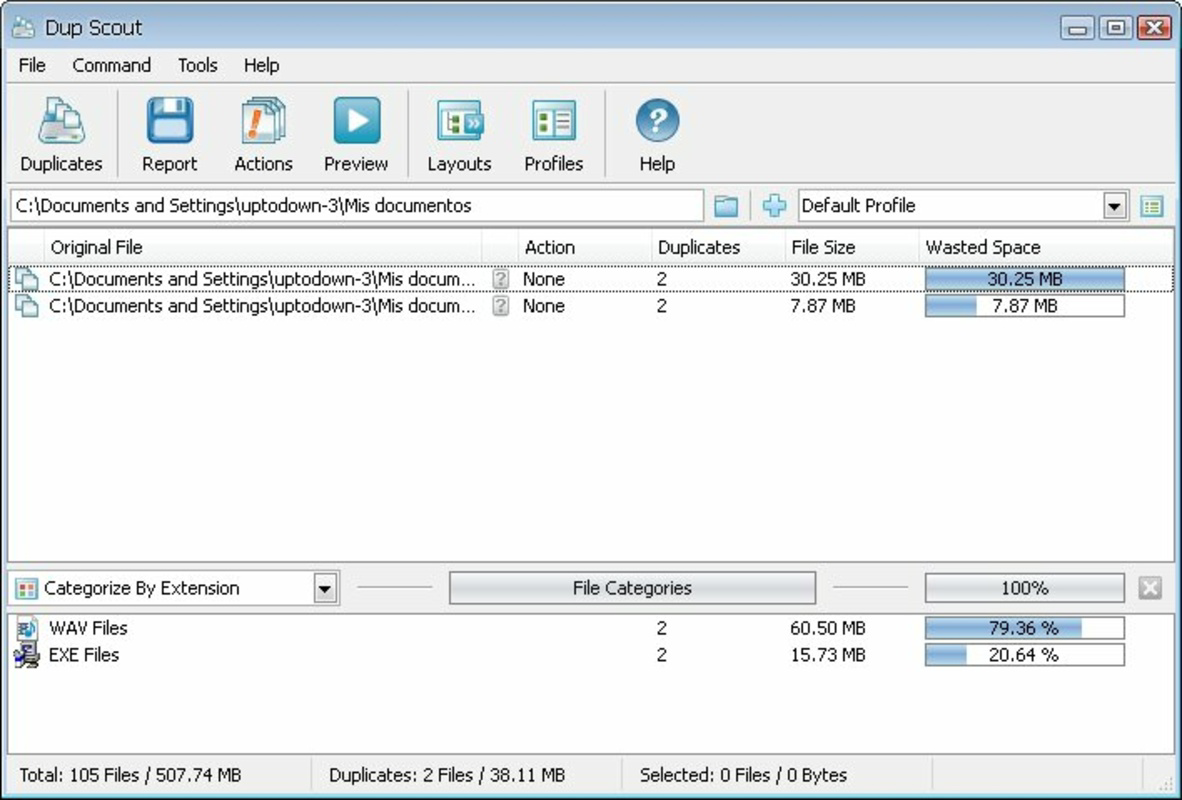Open the Default Profile dropdown arrow
Viewport: 1182px width, 800px height.
[x=1114, y=206]
